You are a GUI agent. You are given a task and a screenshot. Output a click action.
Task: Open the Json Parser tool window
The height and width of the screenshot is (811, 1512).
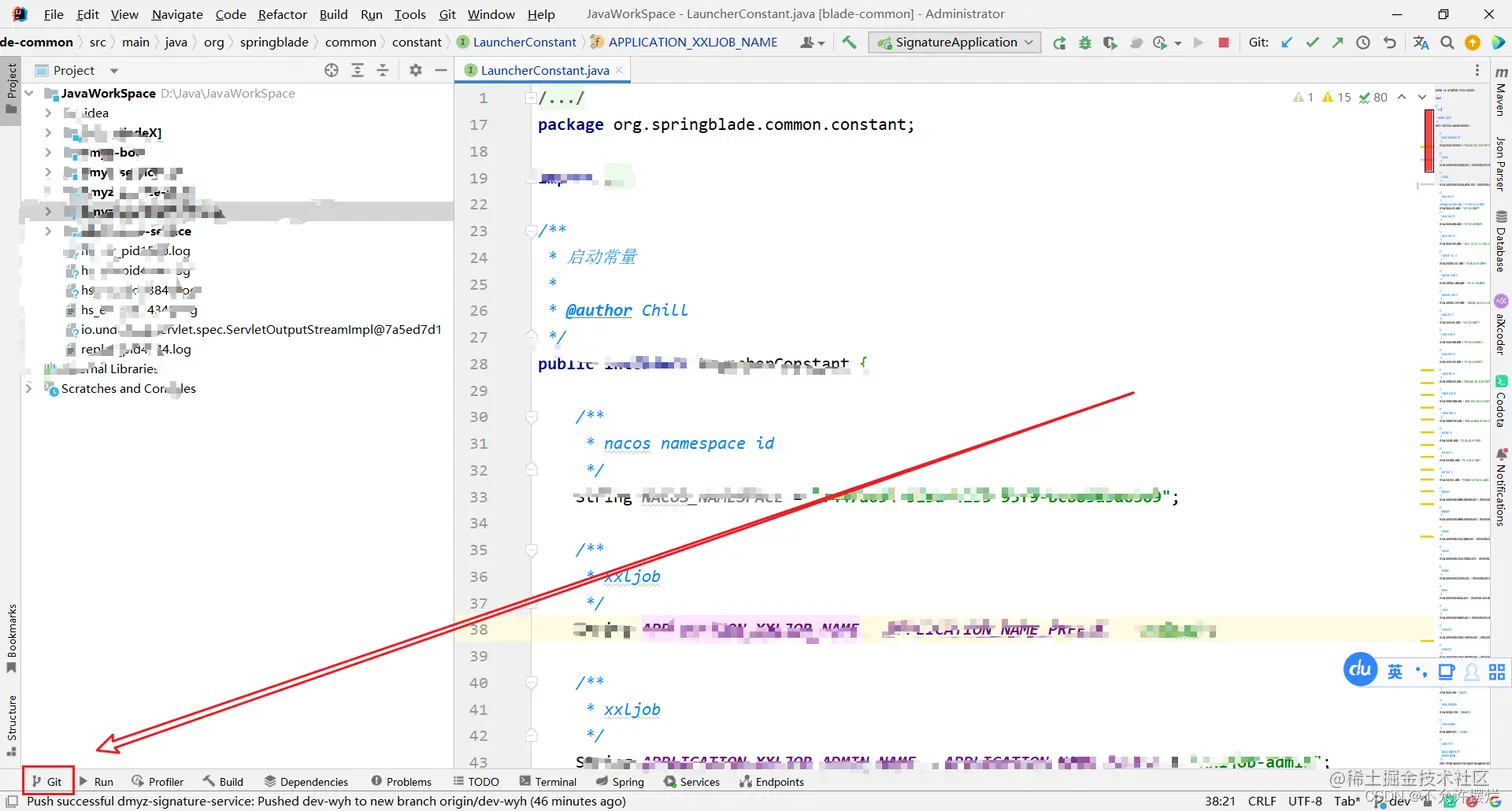click(x=1500, y=163)
